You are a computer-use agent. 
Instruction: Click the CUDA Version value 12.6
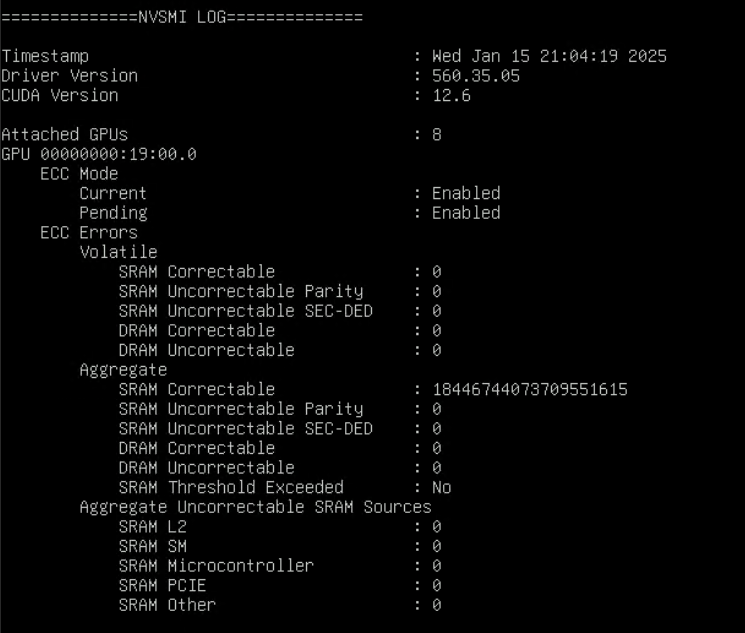[x=451, y=96]
